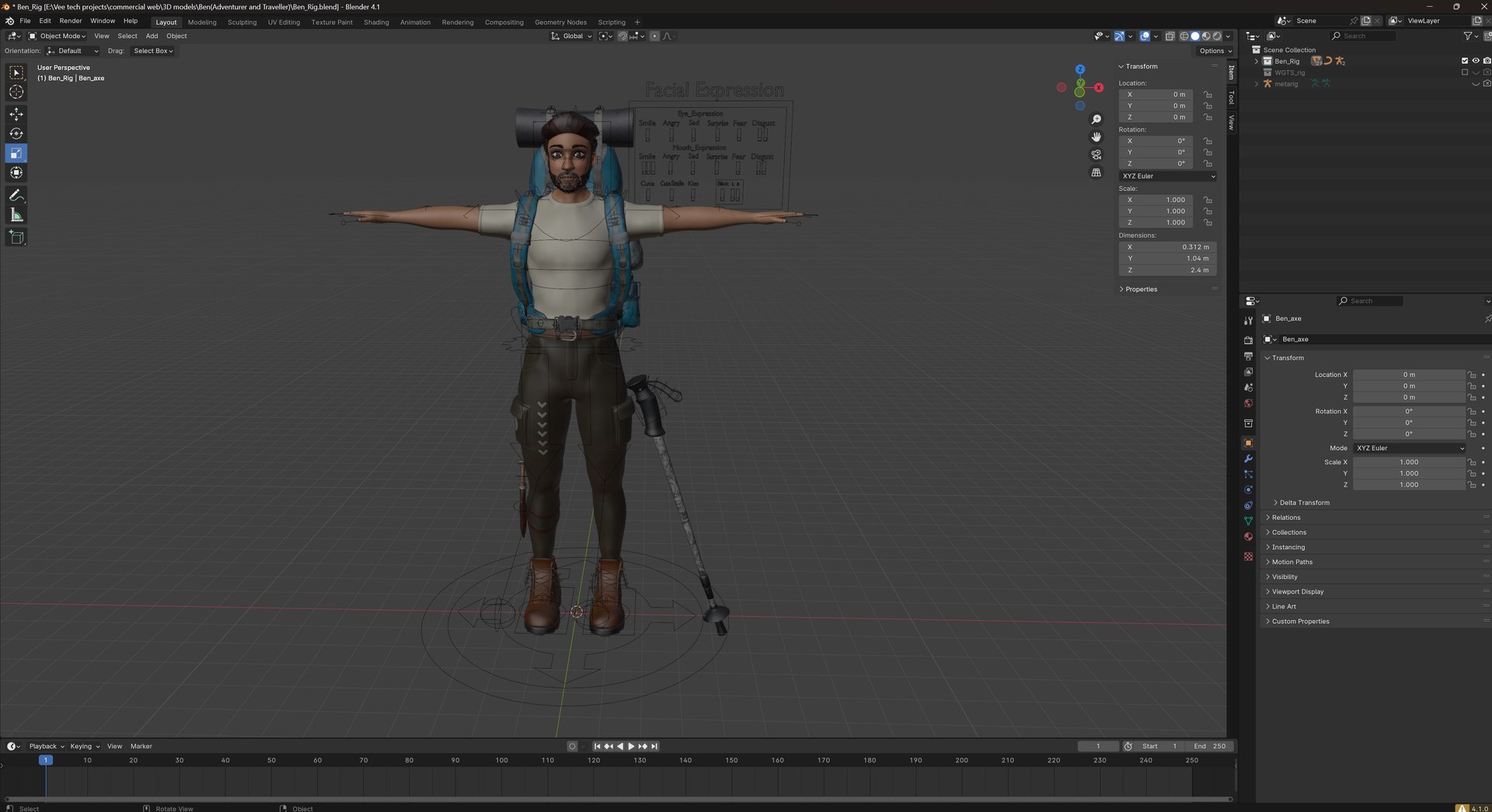This screenshot has height=812, width=1492.
Task: Select the Annotate tool
Action: 16,195
